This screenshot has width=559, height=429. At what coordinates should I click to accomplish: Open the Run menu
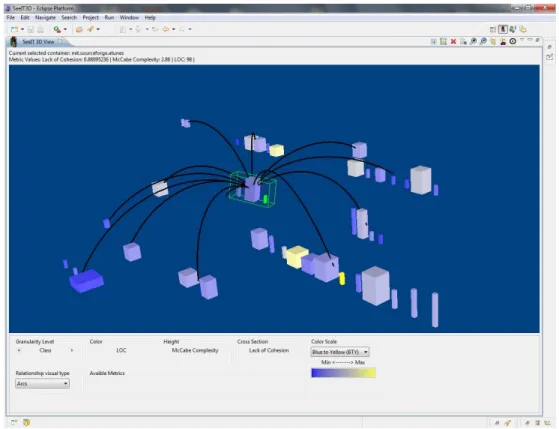[109, 17]
